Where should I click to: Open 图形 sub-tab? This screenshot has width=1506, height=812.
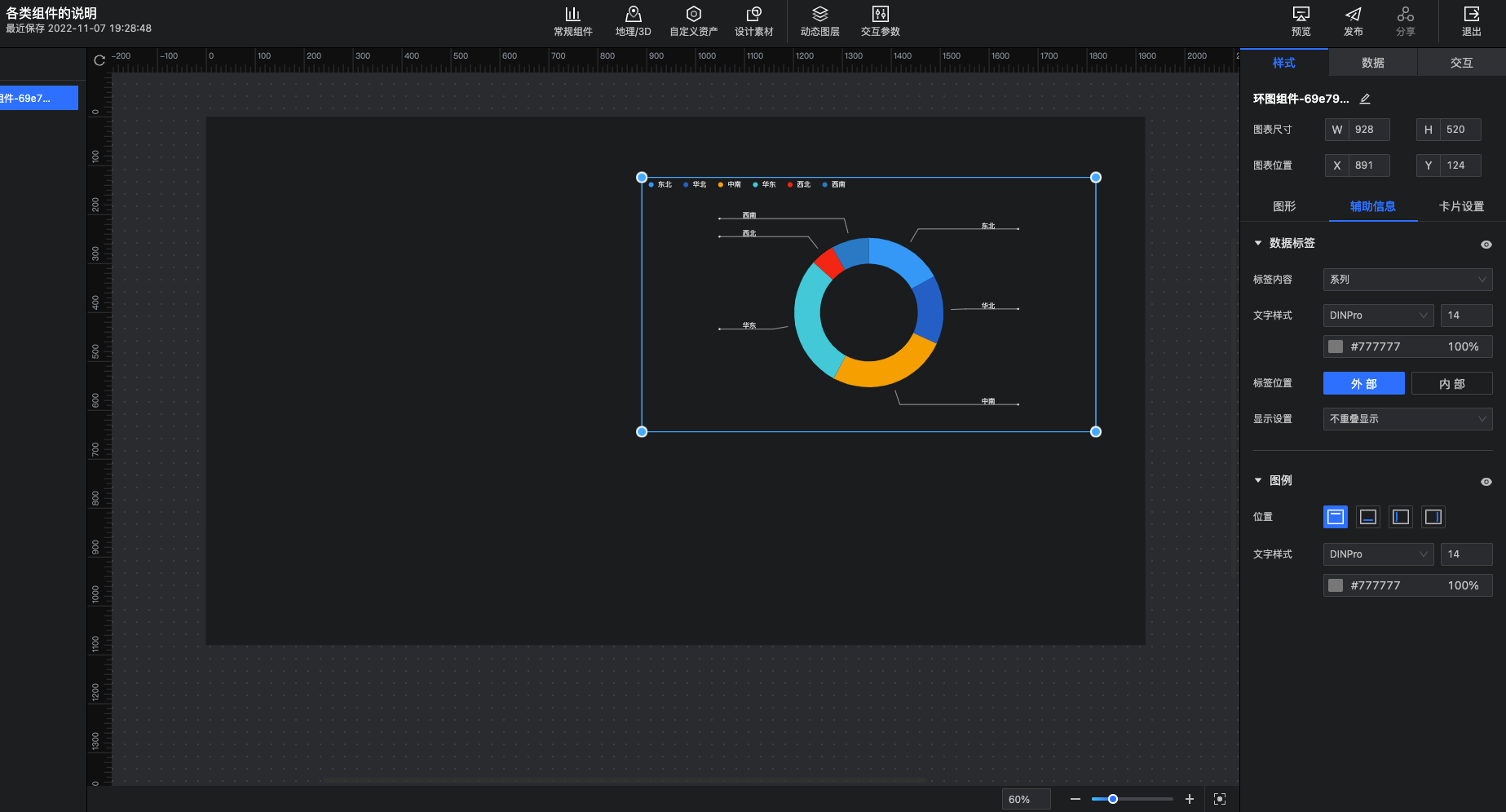[1284, 206]
